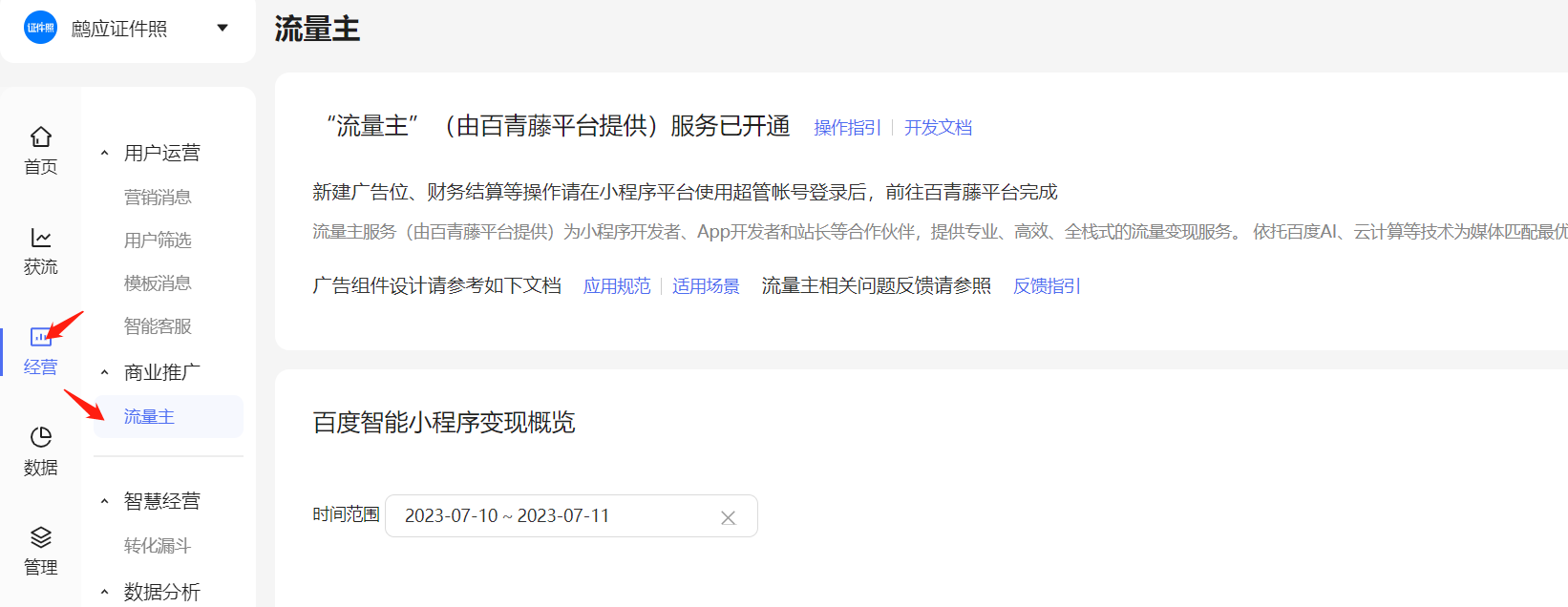
Task: Click the 鹧应证件照 app name text
Action: (119, 29)
